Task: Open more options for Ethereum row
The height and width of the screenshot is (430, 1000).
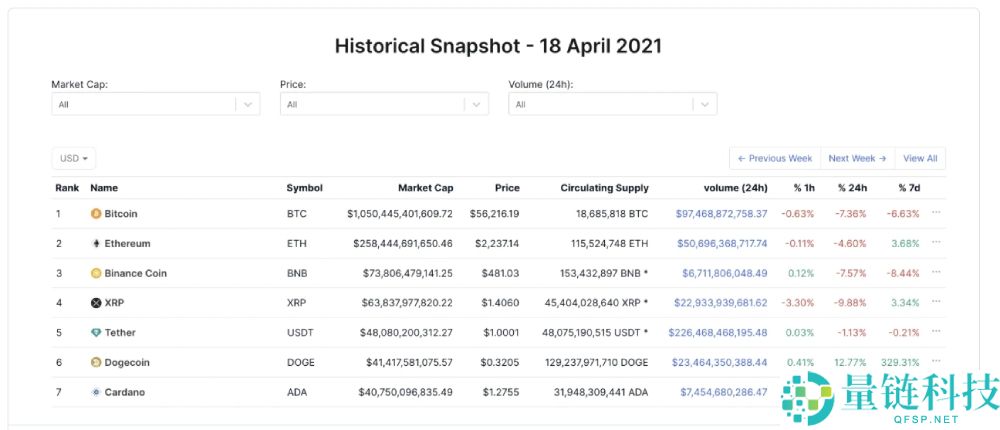Action: 936,243
